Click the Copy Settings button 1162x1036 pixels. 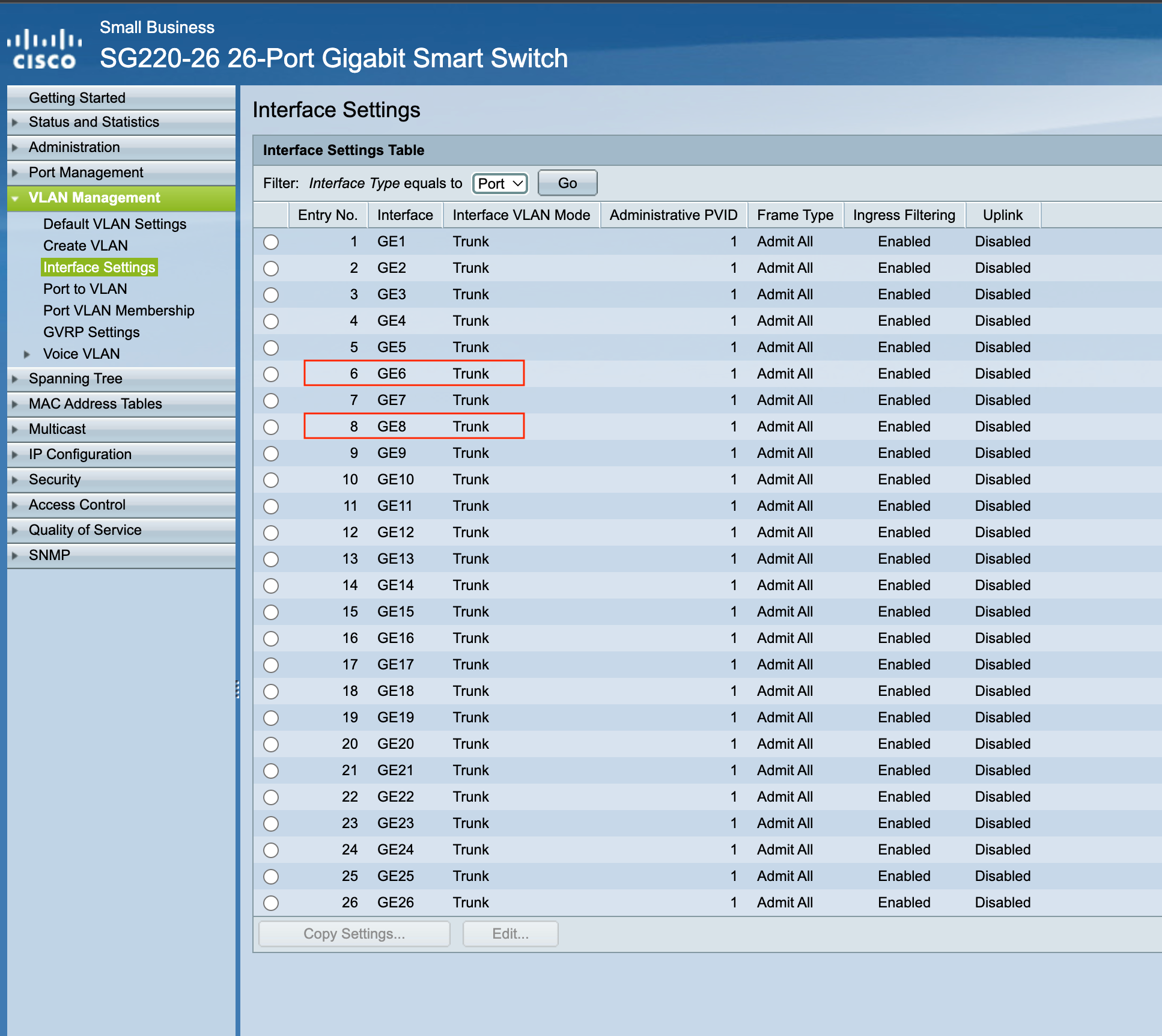click(354, 934)
